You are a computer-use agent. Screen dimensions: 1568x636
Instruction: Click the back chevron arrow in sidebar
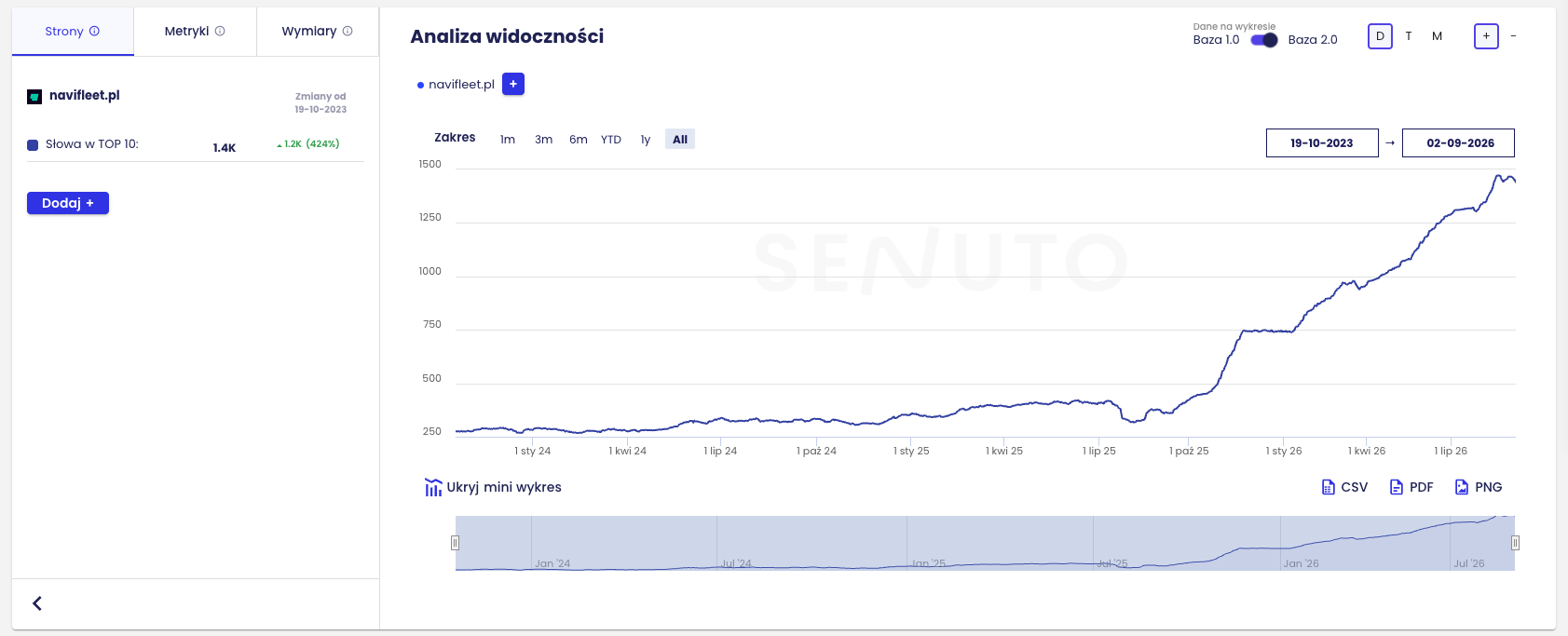(x=37, y=603)
